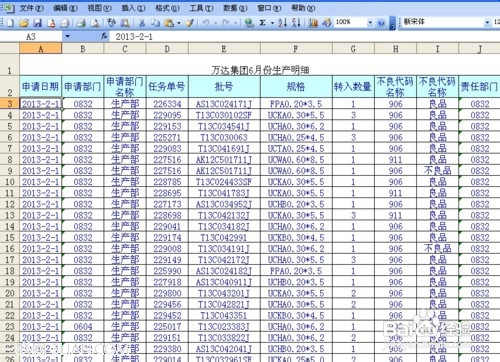Screen dimensions: 500x362
Task: Click the Select All corner button
Action: [10, 49]
